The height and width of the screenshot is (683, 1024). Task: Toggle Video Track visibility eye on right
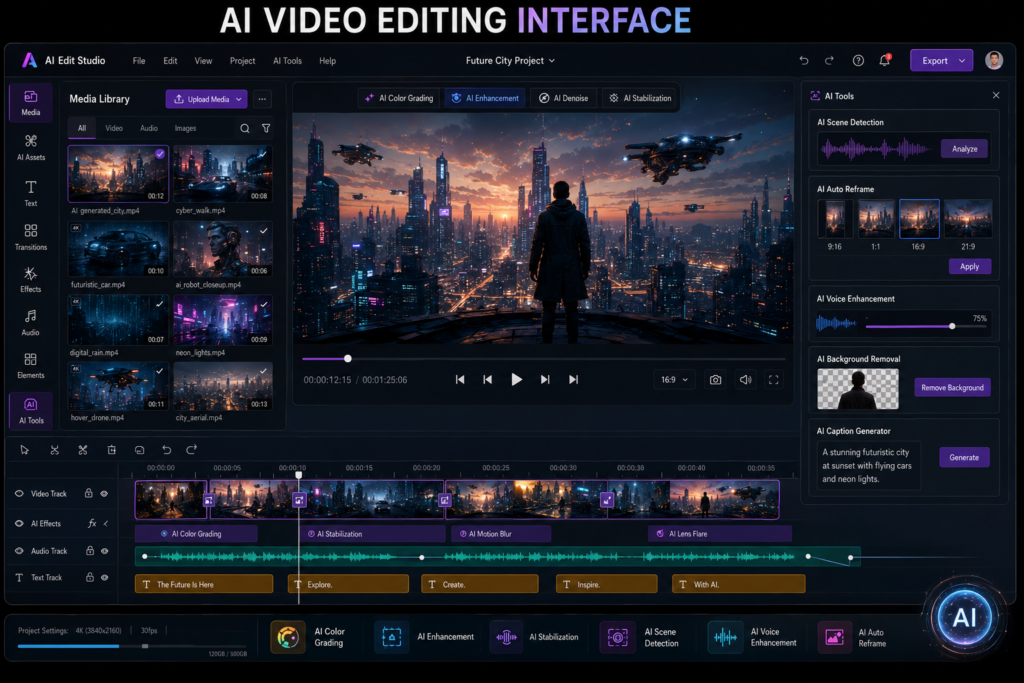pos(104,494)
